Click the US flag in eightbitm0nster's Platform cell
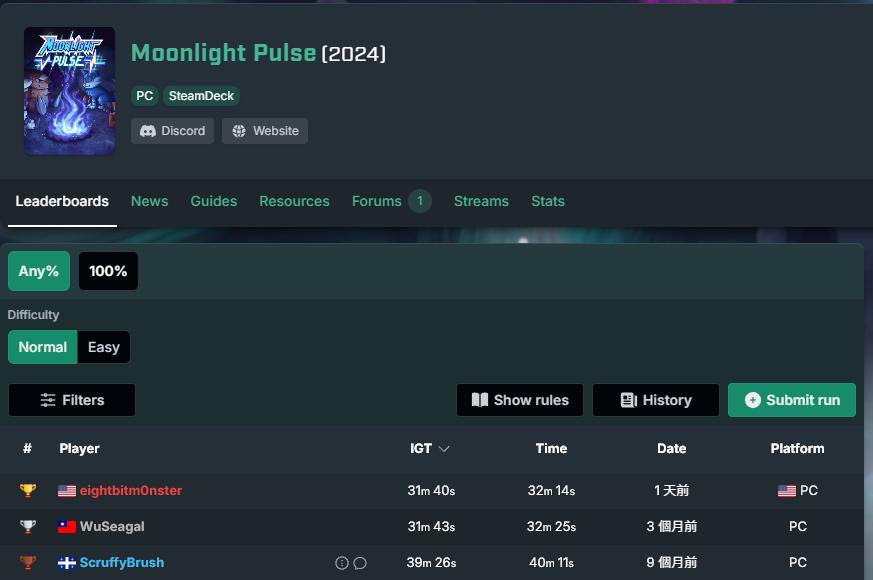This screenshot has width=873, height=580. pyautogui.click(x=787, y=491)
